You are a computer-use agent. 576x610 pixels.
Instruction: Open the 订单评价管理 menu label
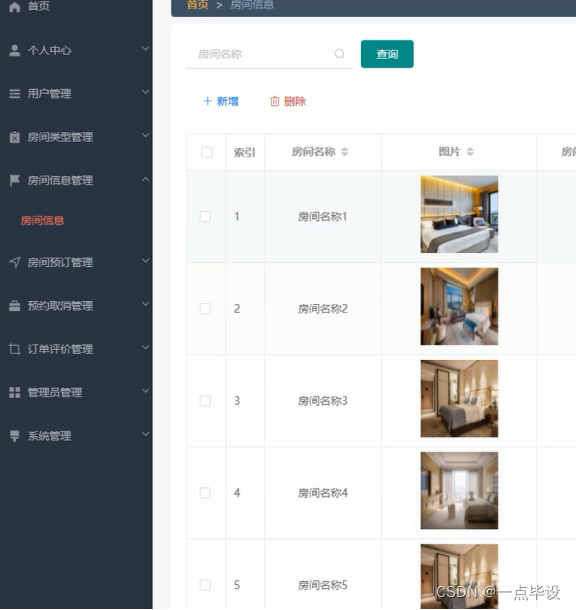(60, 349)
